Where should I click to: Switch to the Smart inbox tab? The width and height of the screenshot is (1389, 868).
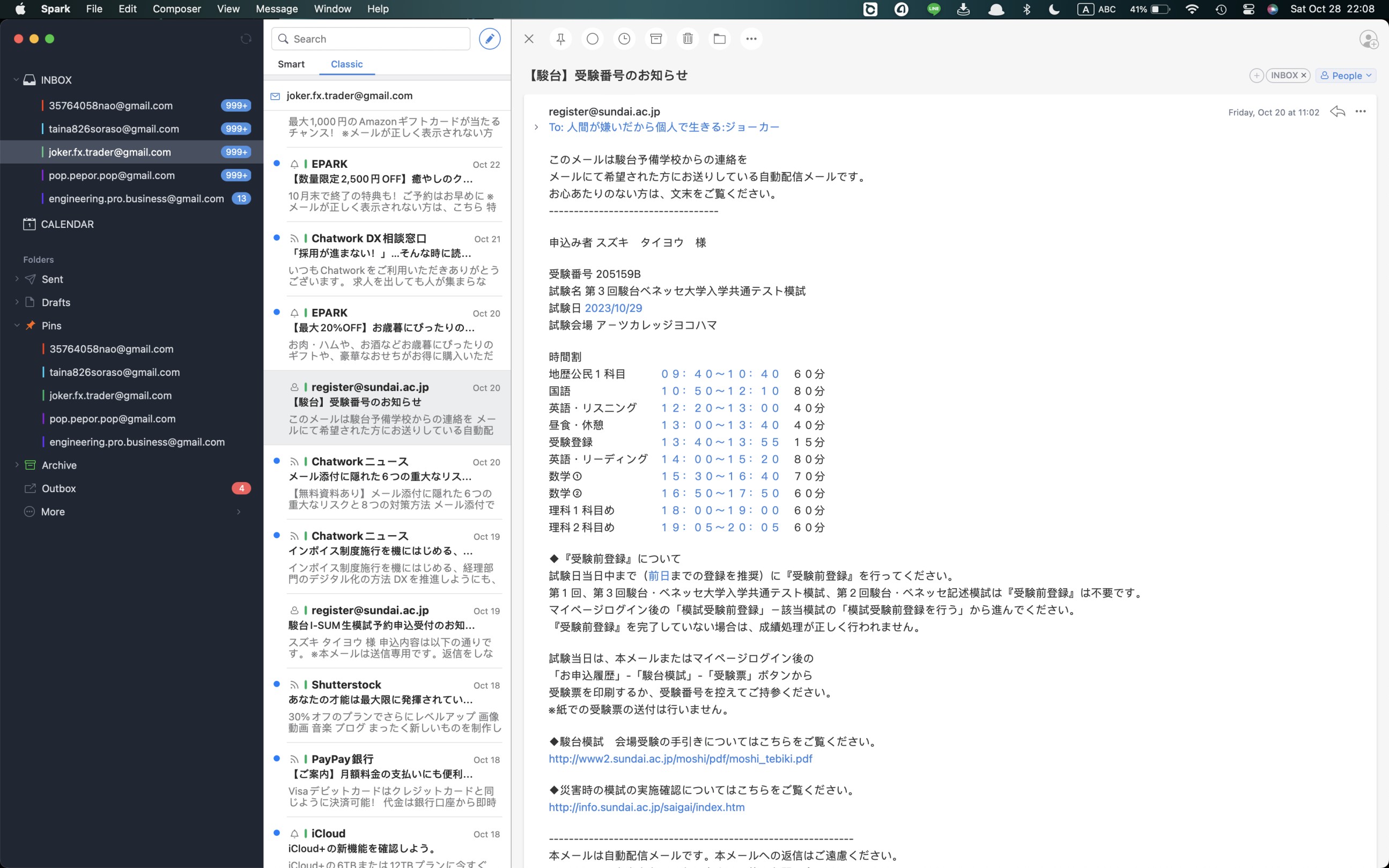pyautogui.click(x=291, y=64)
